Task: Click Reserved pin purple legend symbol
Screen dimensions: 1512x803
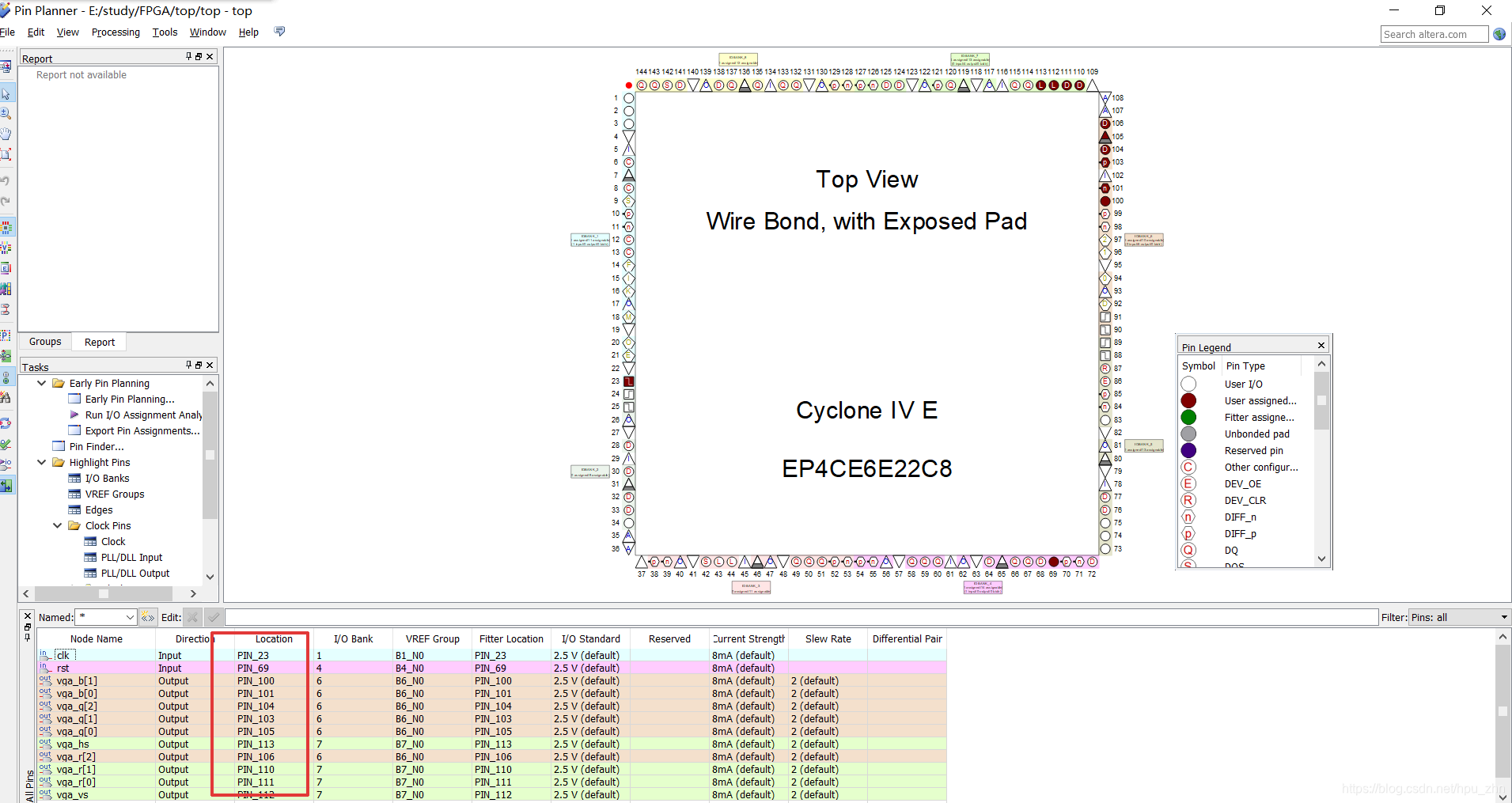Action: (1188, 450)
